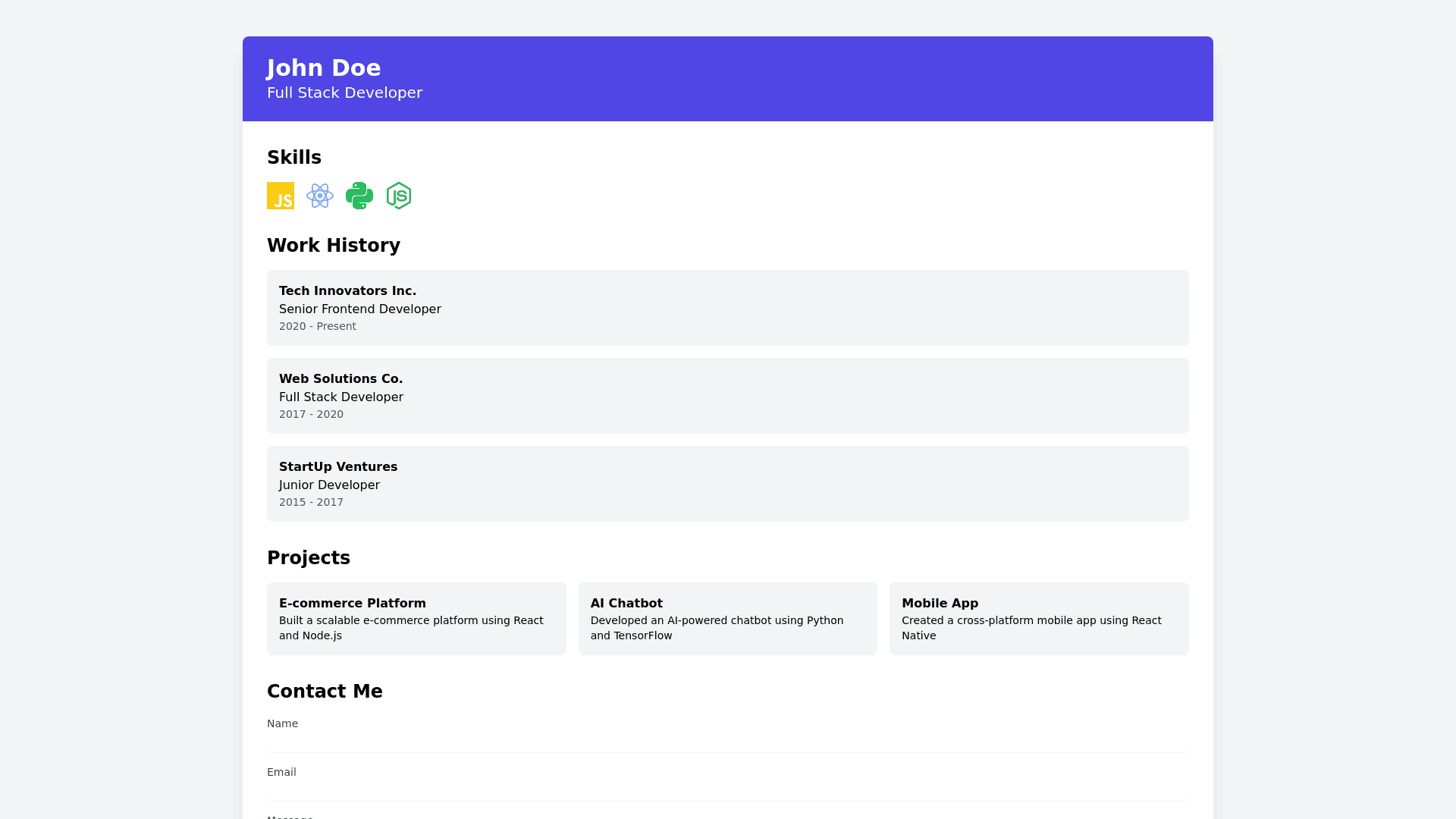1456x819 pixels.
Task: Focus the Email input field
Action: pos(727,791)
